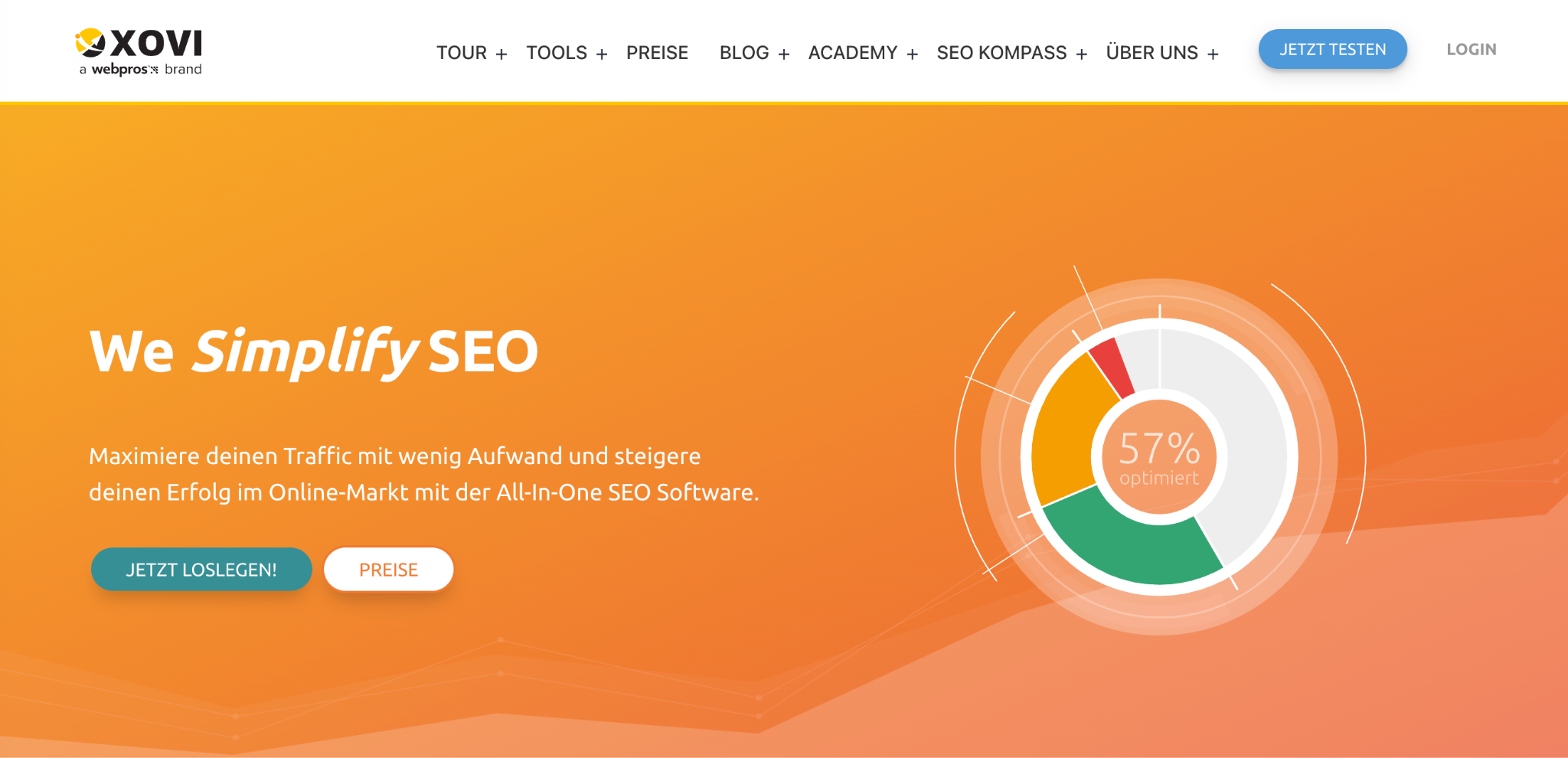Click the red segment of the donut chart

[1114, 368]
